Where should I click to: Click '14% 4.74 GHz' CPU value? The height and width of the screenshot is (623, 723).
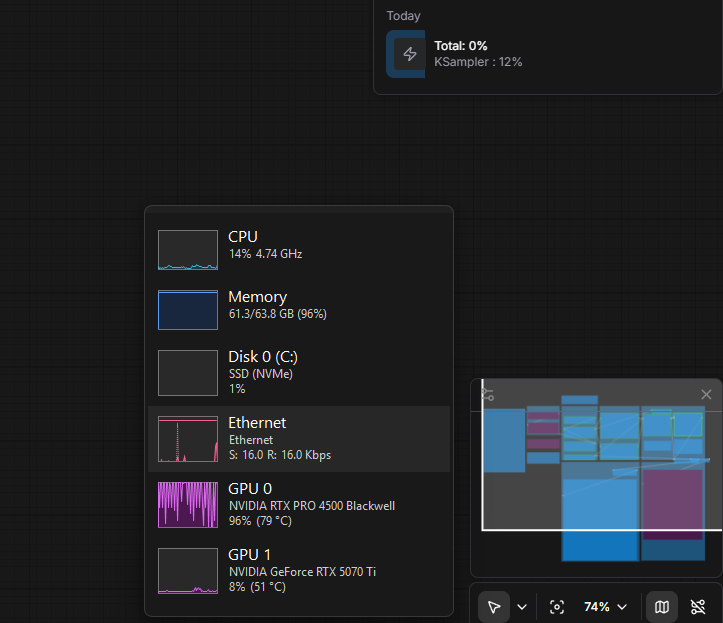coord(266,254)
